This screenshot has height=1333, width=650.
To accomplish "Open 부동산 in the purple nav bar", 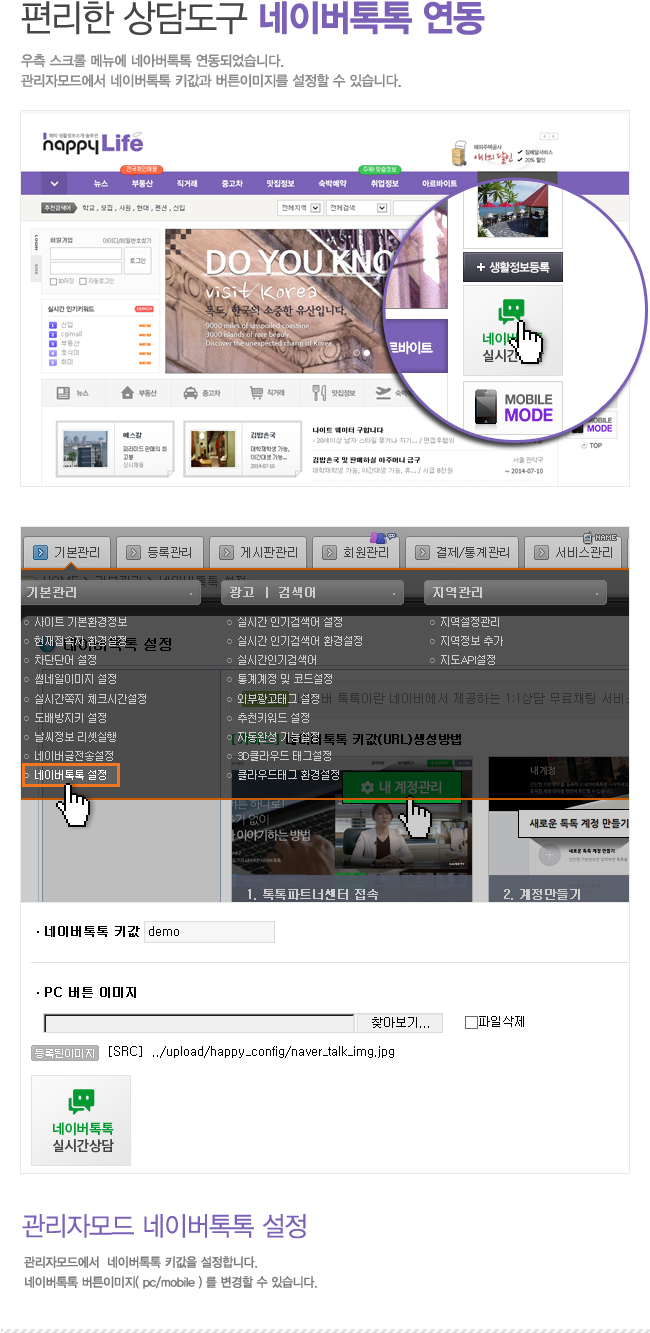I will [x=143, y=184].
